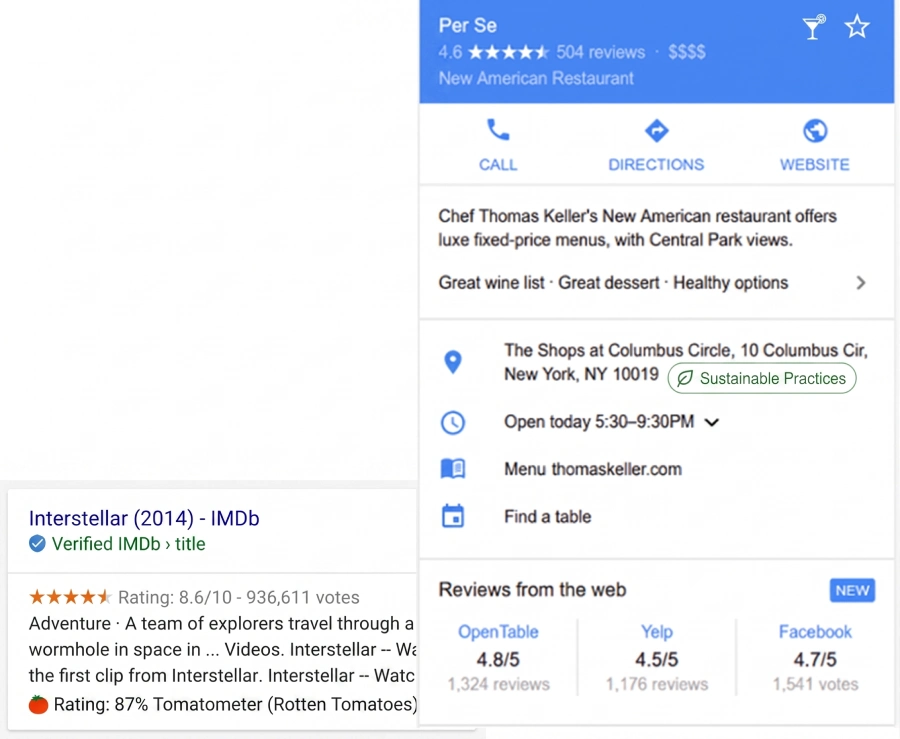Click the "Reviews from the web" heading
The width and height of the screenshot is (900, 739).
(532, 590)
